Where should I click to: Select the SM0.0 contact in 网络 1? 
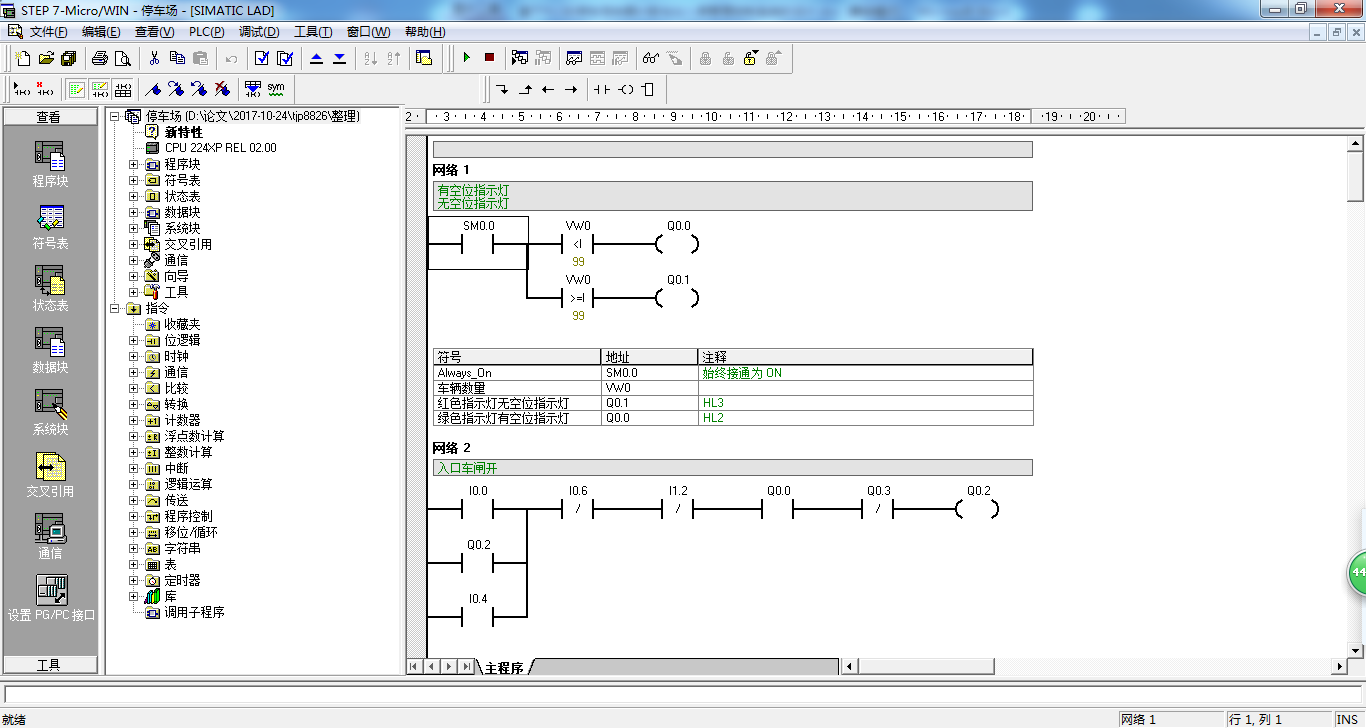pyautogui.click(x=478, y=243)
